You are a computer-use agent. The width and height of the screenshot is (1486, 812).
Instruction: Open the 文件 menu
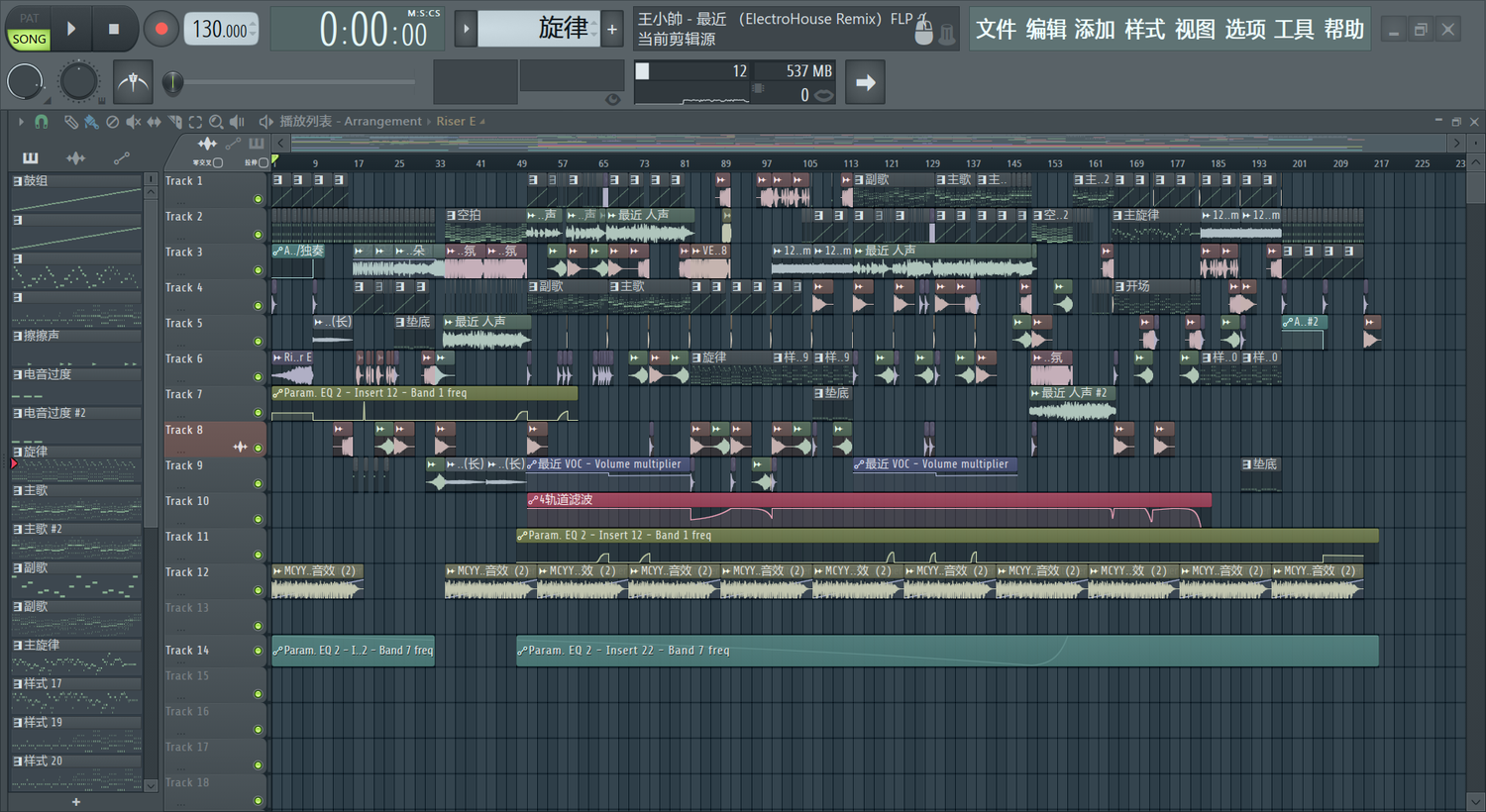pyautogui.click(x=996, y=30)
